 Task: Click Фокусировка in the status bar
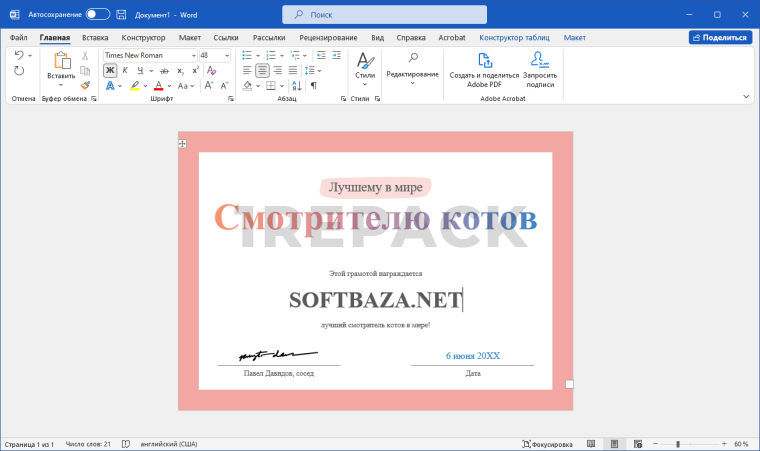547,443
